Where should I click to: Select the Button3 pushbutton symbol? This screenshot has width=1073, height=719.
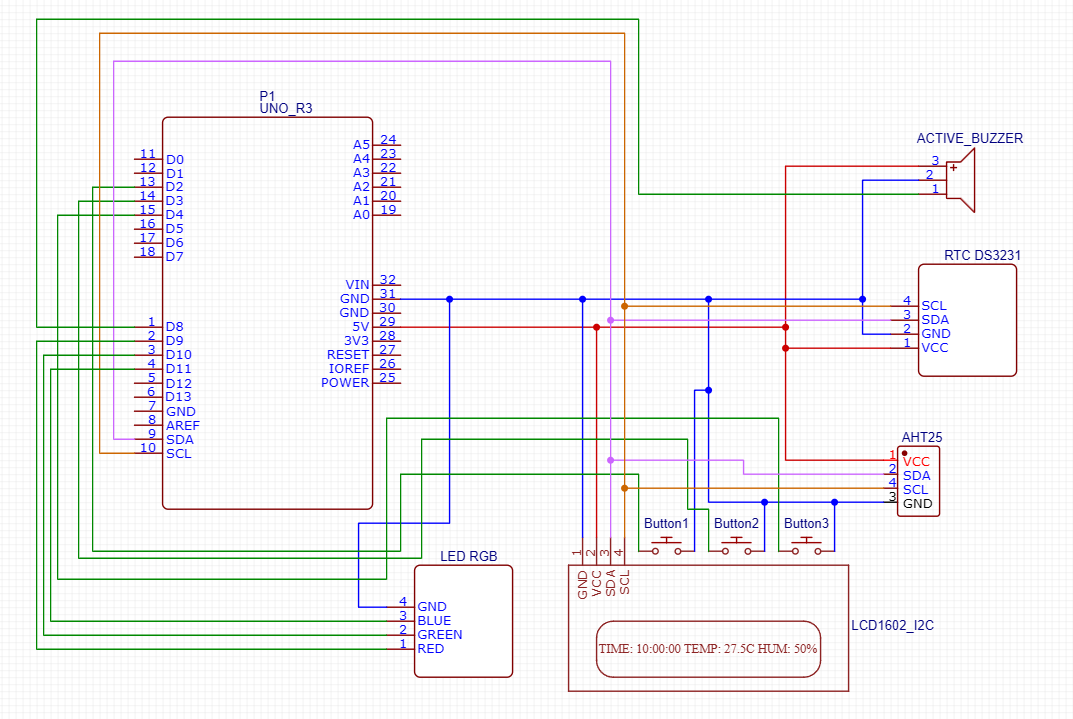coord(806,546)
